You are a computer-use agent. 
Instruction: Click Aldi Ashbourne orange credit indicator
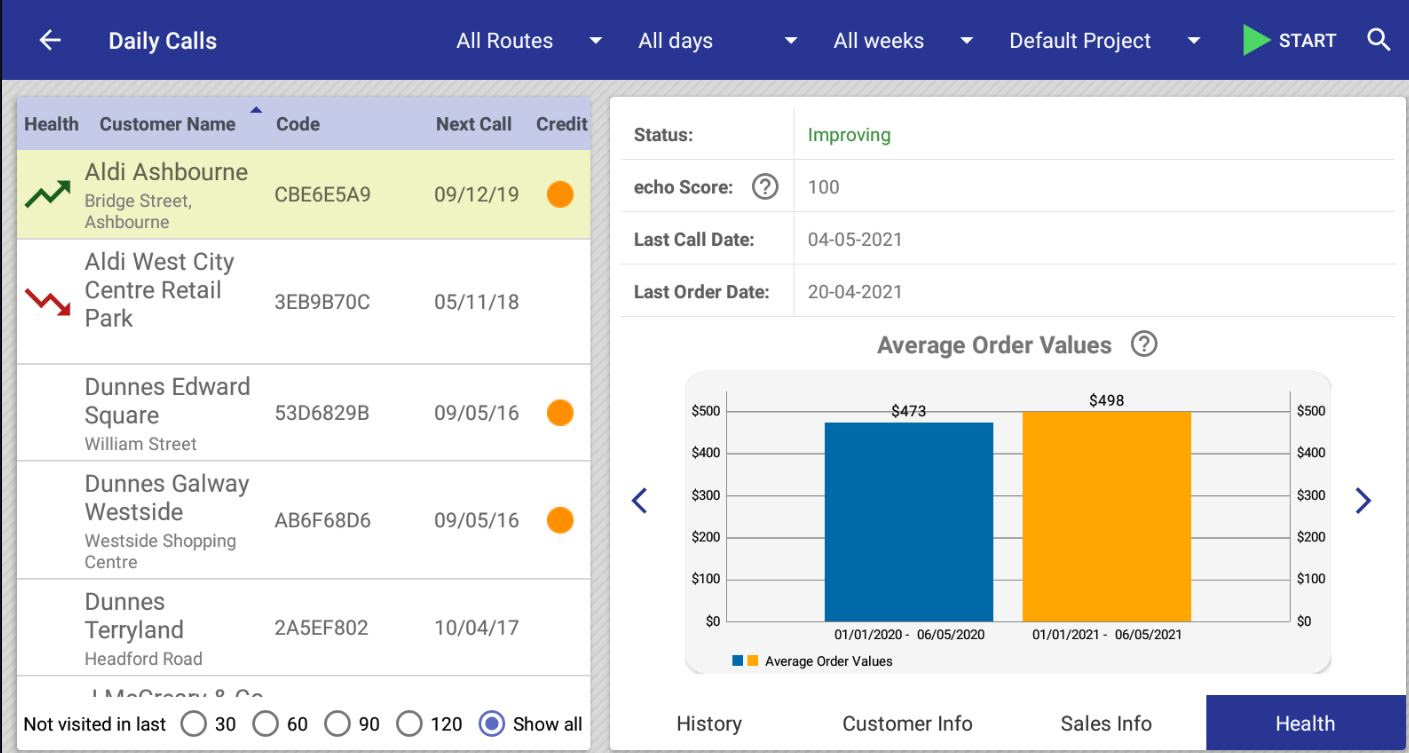click(560, 194)
